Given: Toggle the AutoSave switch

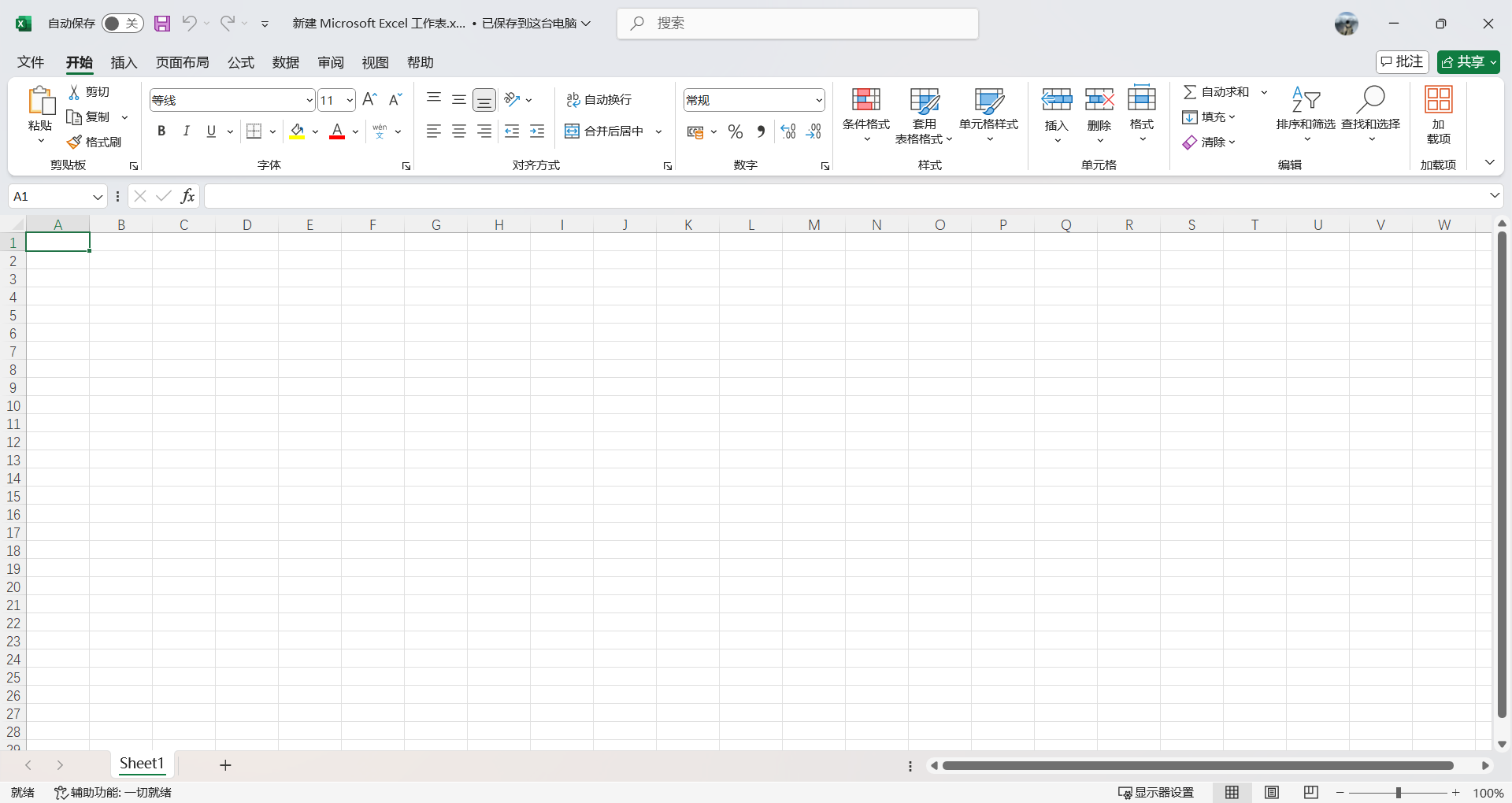Looking at the screenshot, I should 122,24.
